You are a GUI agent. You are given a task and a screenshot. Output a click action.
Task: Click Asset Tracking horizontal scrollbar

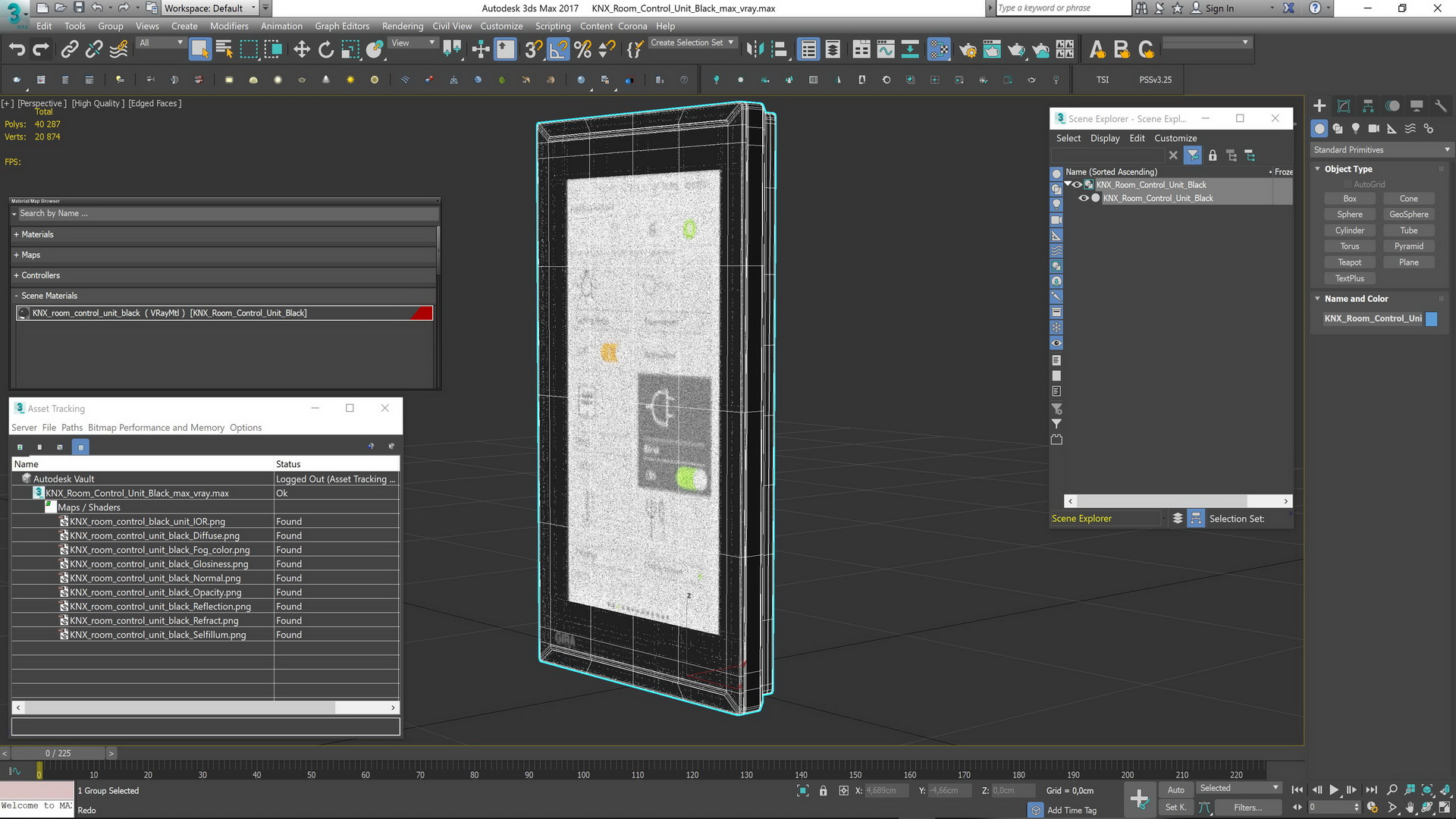click(x=206, y=708)
